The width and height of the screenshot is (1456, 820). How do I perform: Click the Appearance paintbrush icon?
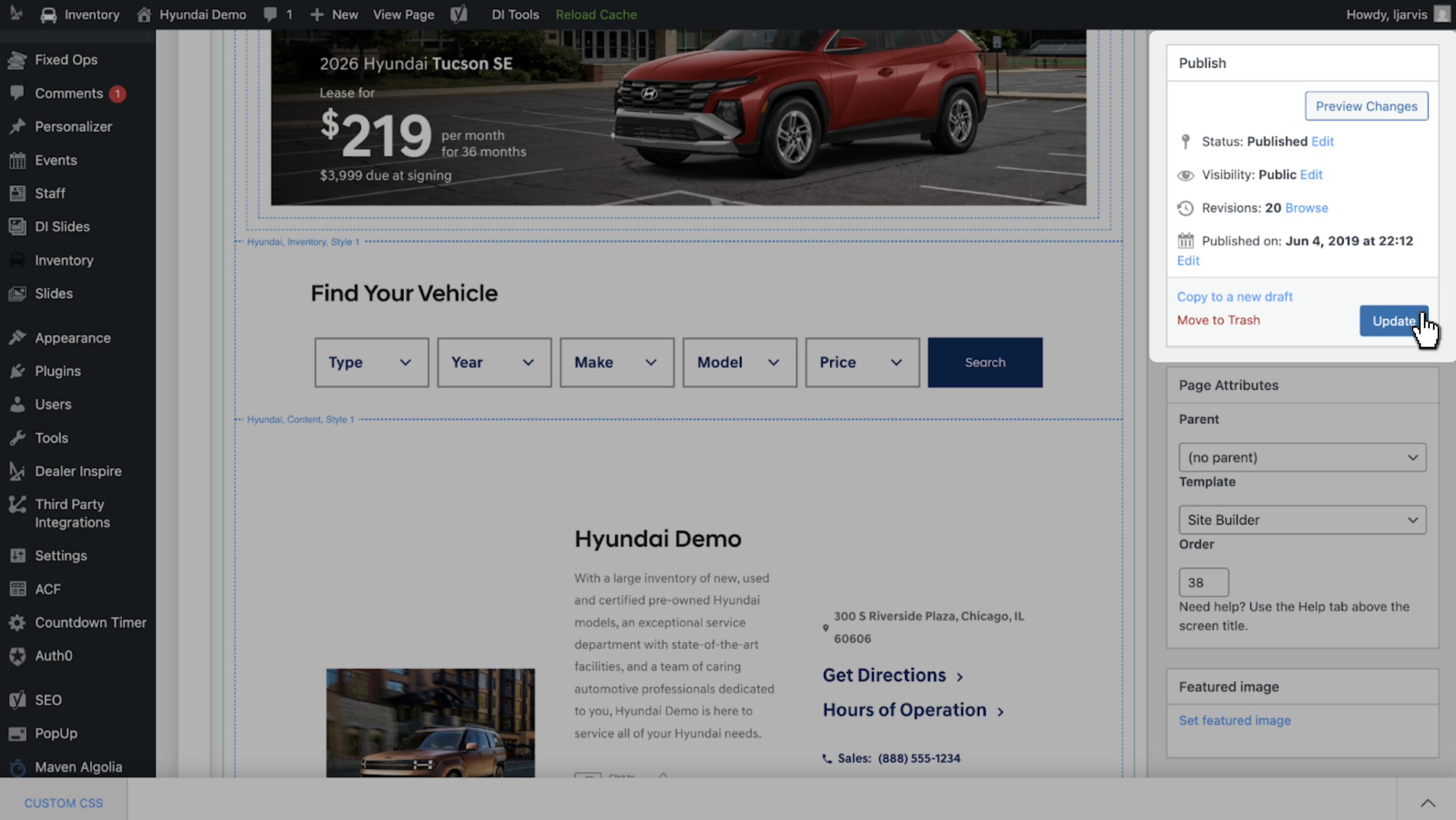click(x=17, y=338)
